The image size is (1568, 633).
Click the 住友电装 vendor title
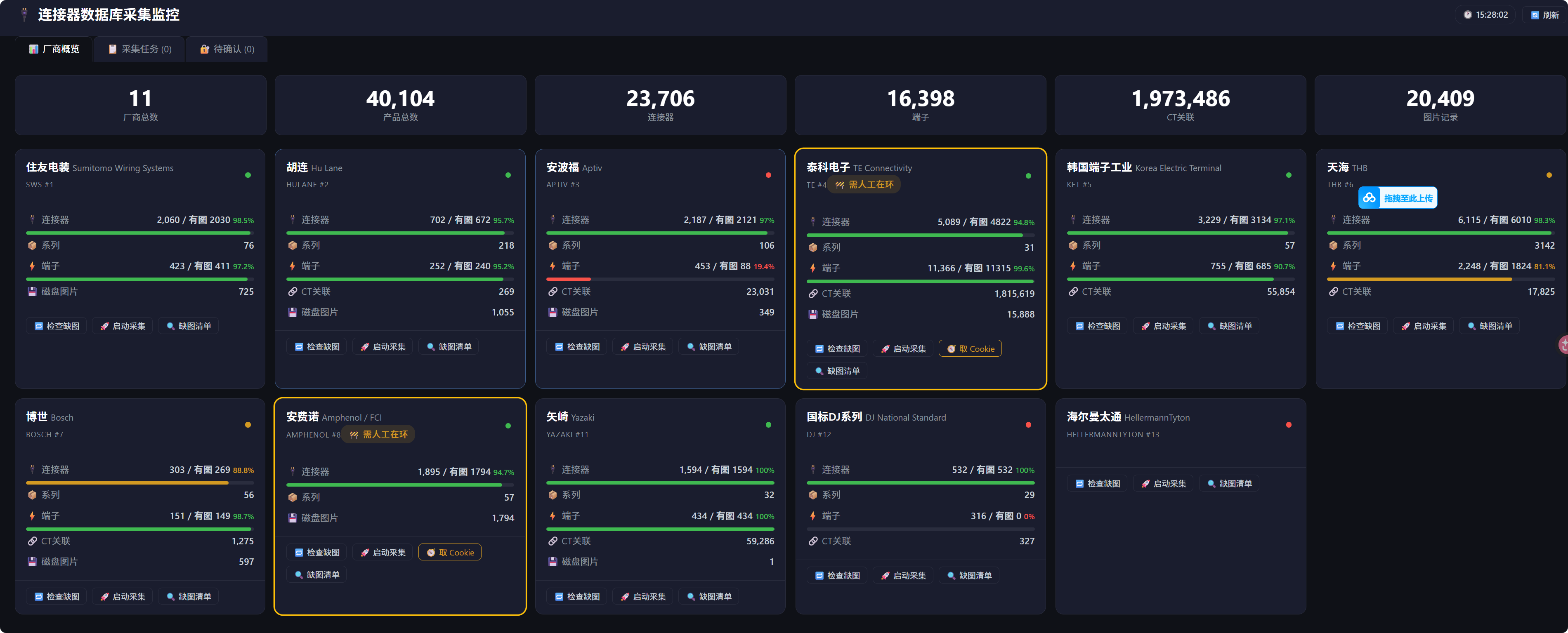pos(47,167)
